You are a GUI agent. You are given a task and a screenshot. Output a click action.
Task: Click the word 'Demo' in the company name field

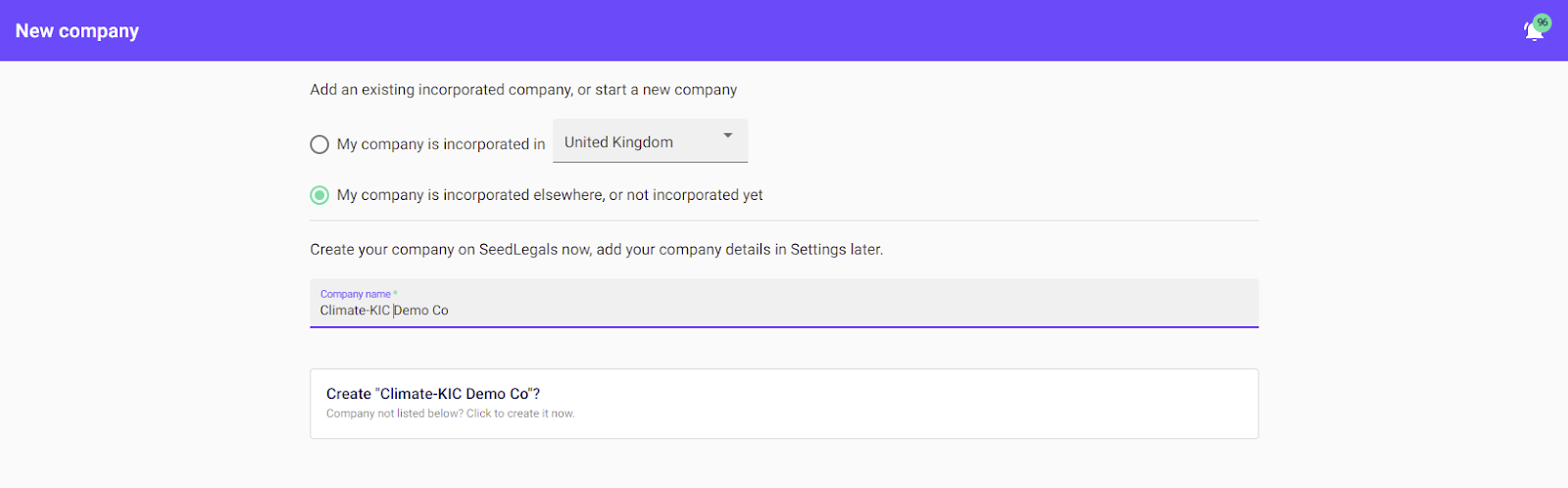[x=413, y=311]
